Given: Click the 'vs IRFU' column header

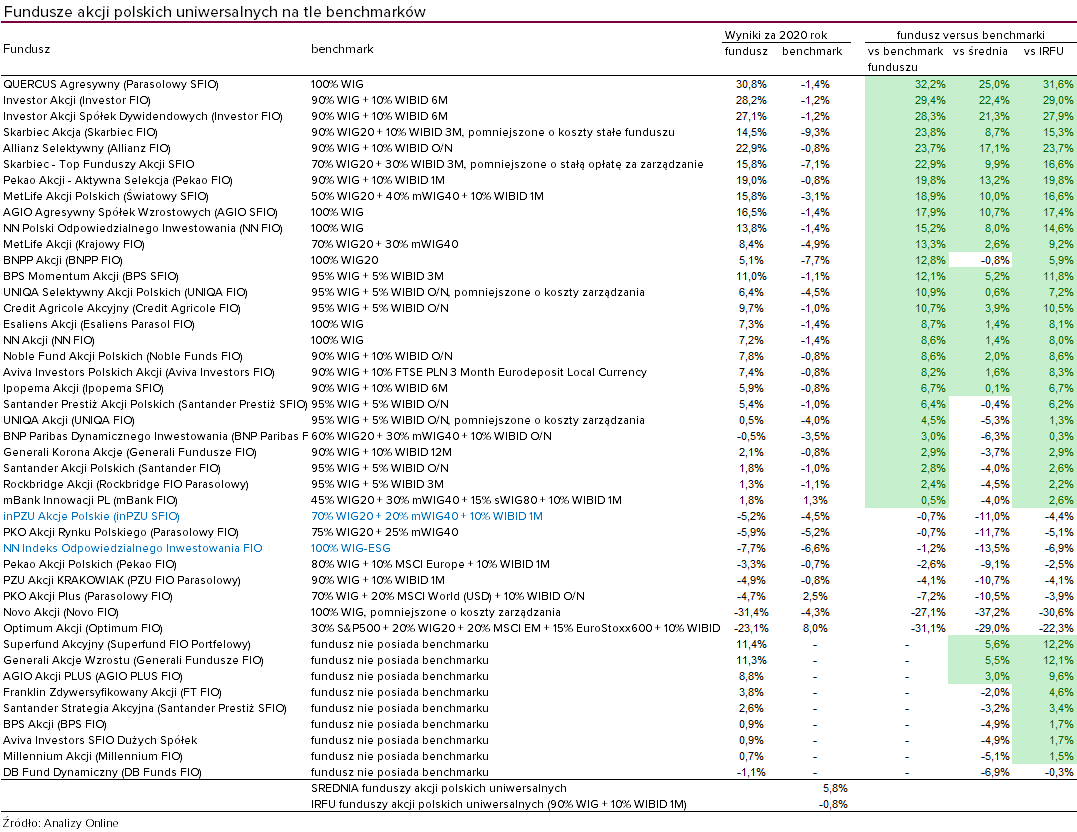Looking at the screenshot, I should [1043, 51].
